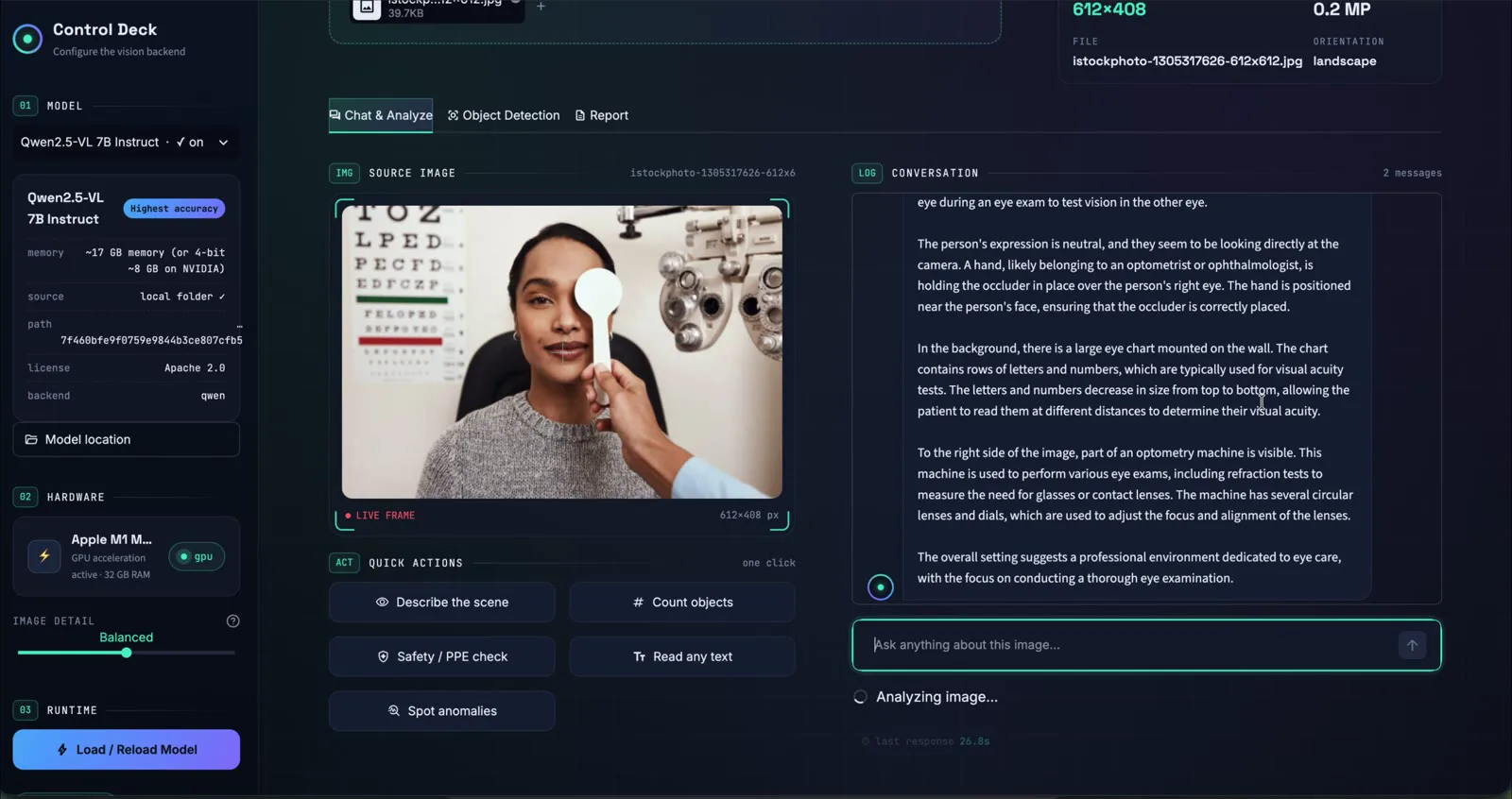
Task: Click the istockphoto-1305317626-612x612.jpg file name
Action: point(1187,61)
